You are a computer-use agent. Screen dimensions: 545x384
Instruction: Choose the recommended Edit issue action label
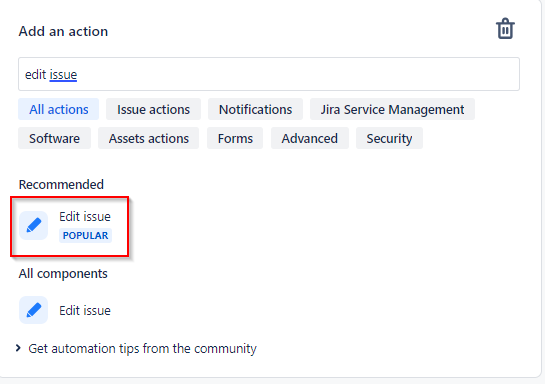pyautogui.click(x=85, y=216)
